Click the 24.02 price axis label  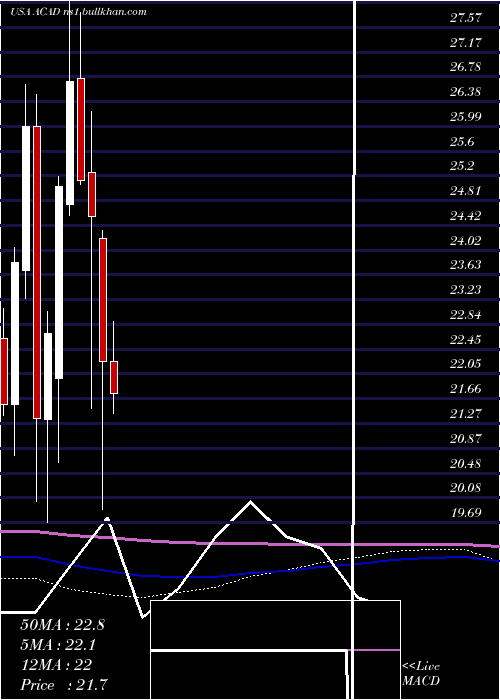[466, 241]
